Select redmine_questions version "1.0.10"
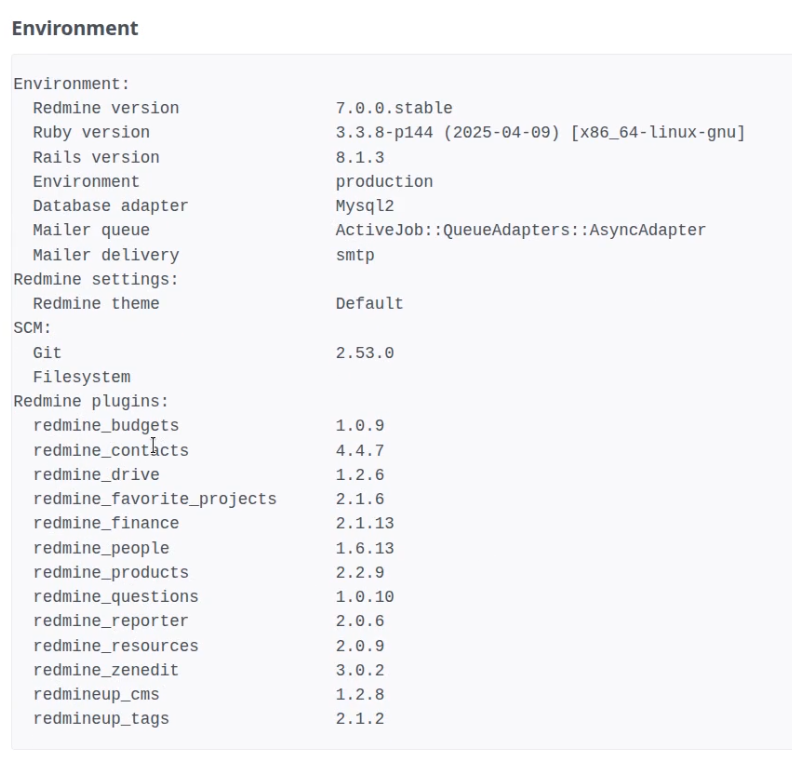792x780 pixels. click(365, 597)
